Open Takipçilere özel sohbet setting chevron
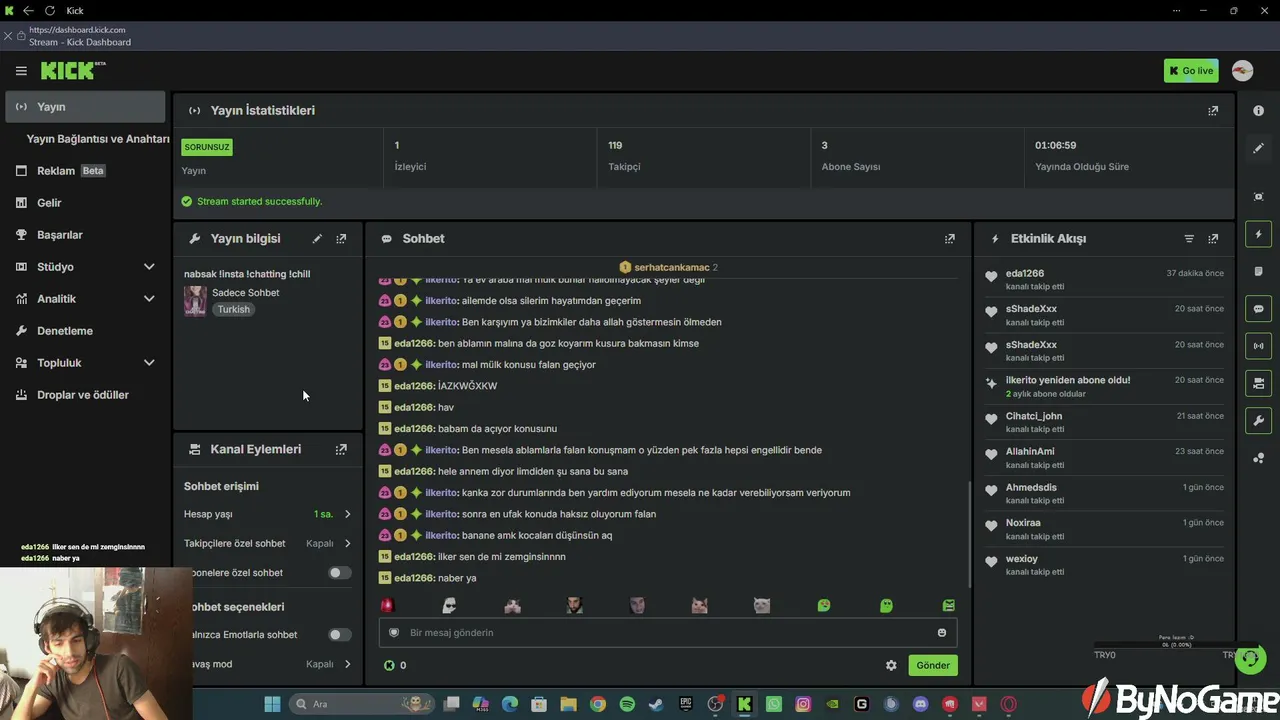 348,544
